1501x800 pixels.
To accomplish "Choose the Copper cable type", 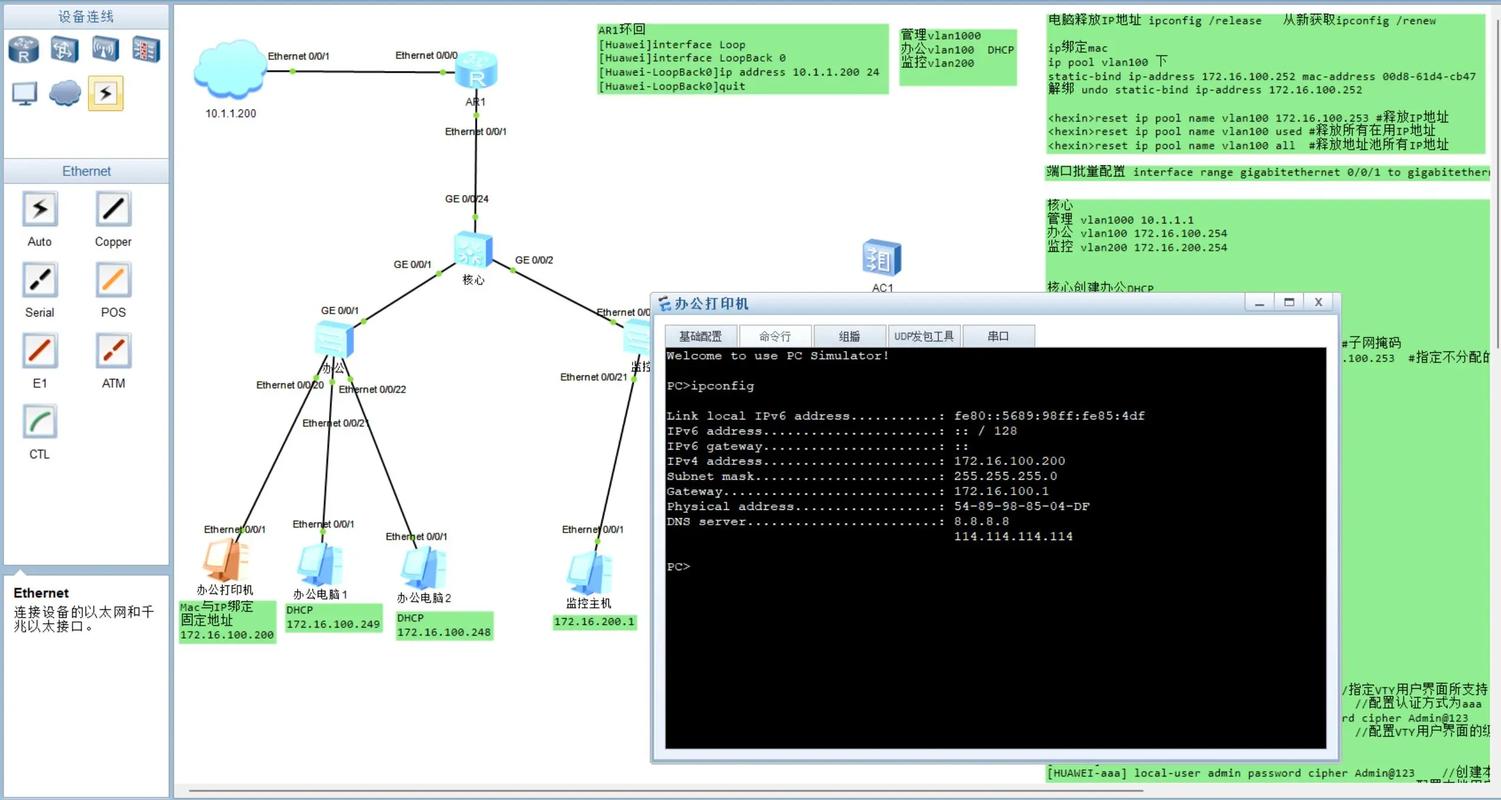I will pos(113,210).
